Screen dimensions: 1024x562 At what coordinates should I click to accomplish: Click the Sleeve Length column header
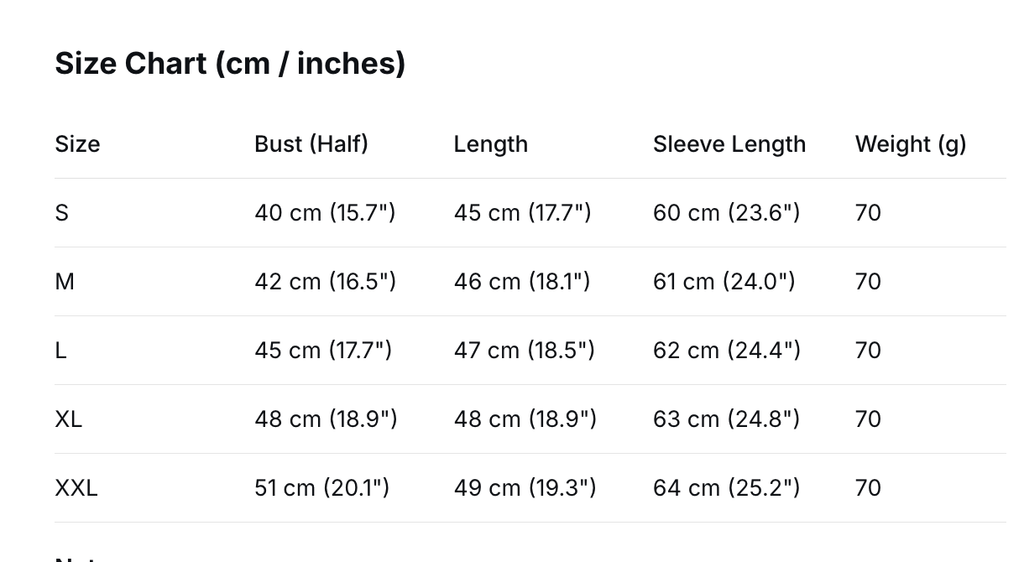(729, 144)
